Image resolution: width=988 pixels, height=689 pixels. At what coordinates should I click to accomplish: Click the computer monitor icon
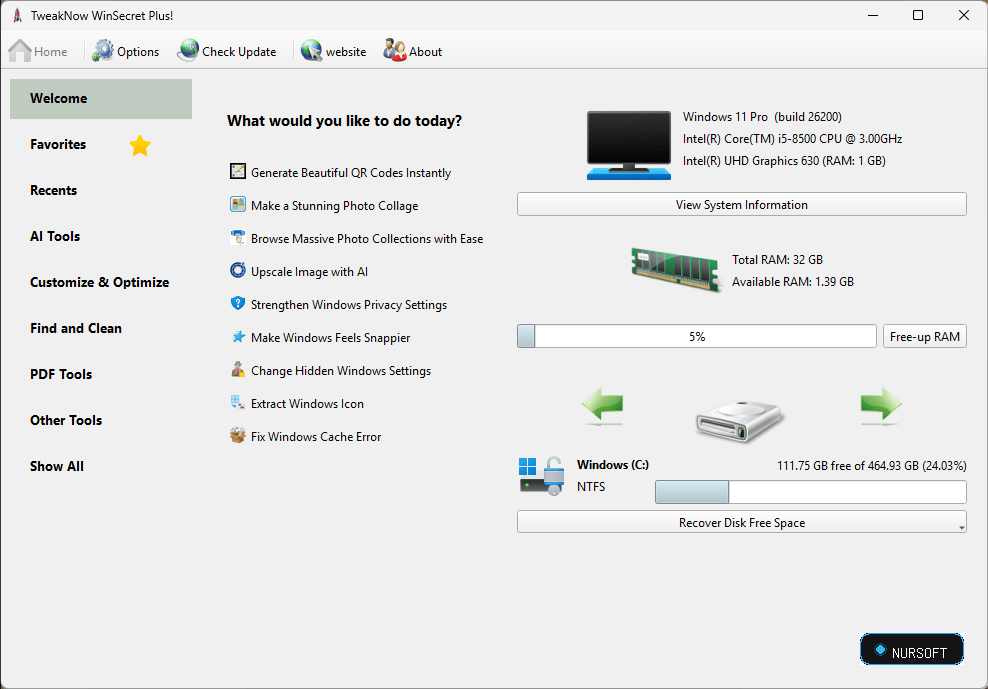pos(629,145)
